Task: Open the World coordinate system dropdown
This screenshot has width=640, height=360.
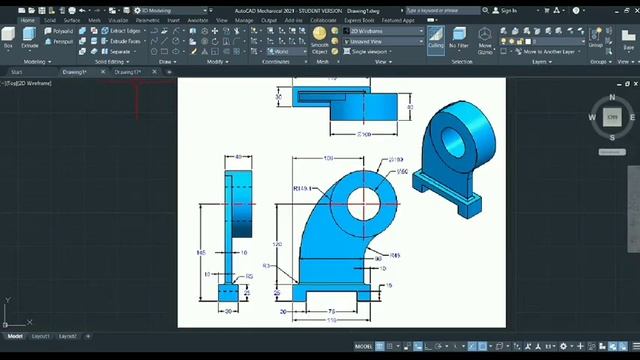Action: (287, 52)
